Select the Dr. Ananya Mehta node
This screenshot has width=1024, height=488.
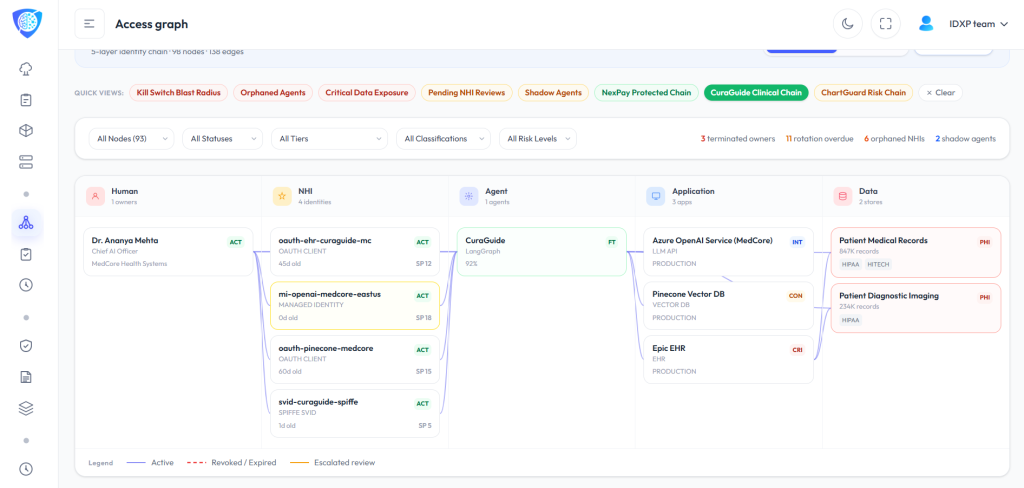tap(168, 252)
